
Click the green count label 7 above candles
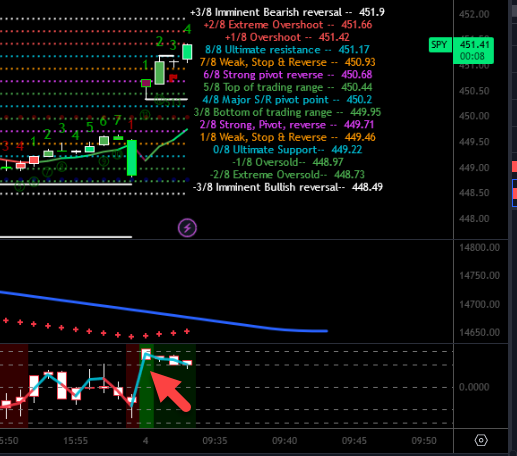[117, 120]
